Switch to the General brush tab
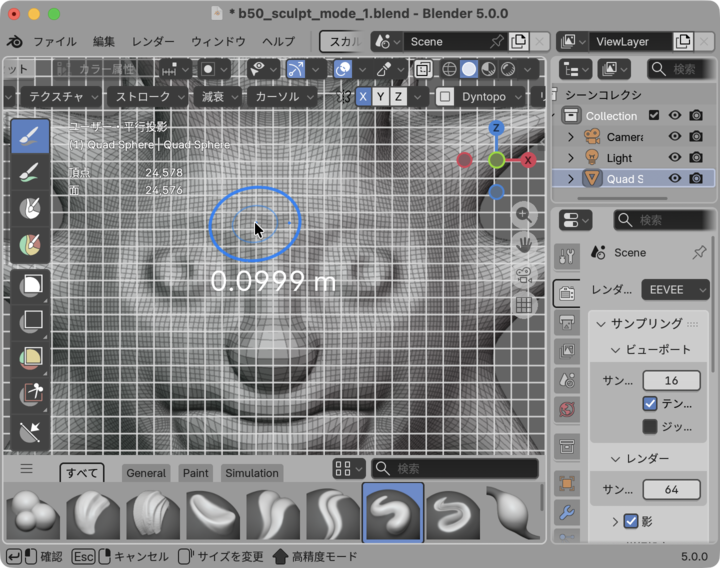Image resolution: width=720 pixels, height=568 pixels. 146,473
